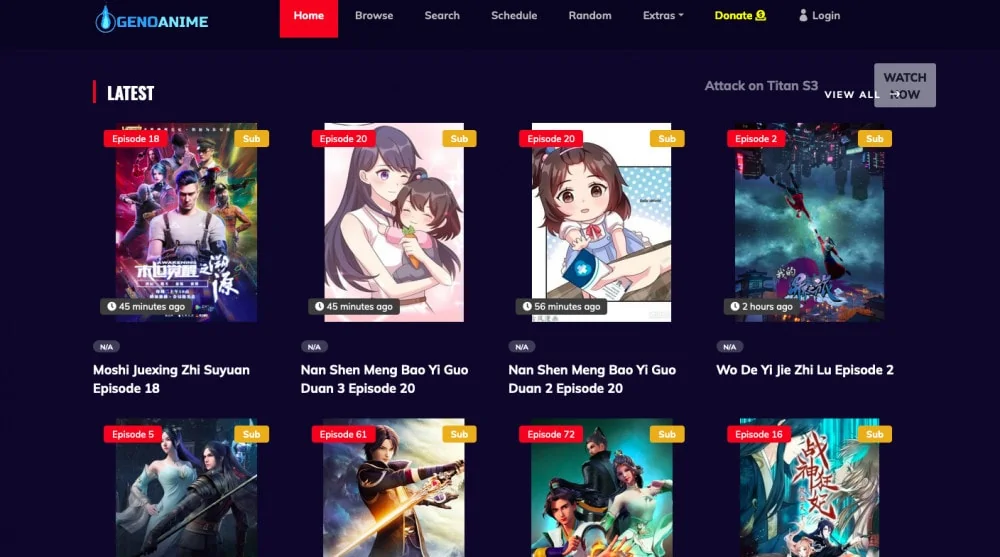Open Wo De Yi Jie Zhi Lu poster
Screen dimensions: 1000x557
tap(809, 223)
